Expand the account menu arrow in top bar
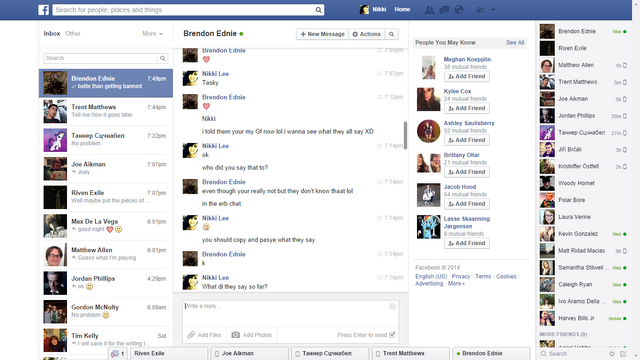Image resolution: width=640 pixels, height=360 pixels. (x=493, y=10)
